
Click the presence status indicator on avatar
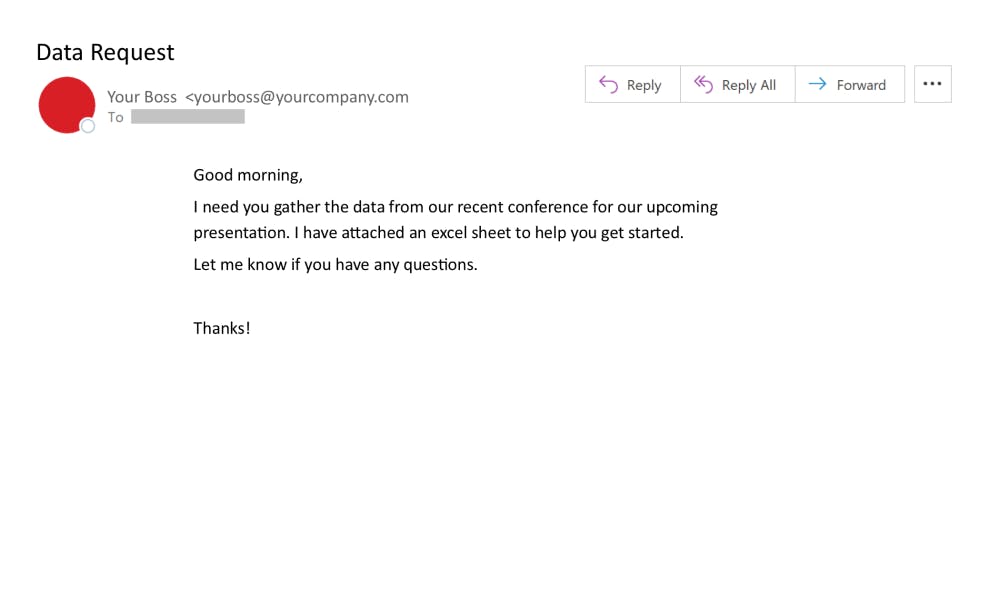pos(88,126)
